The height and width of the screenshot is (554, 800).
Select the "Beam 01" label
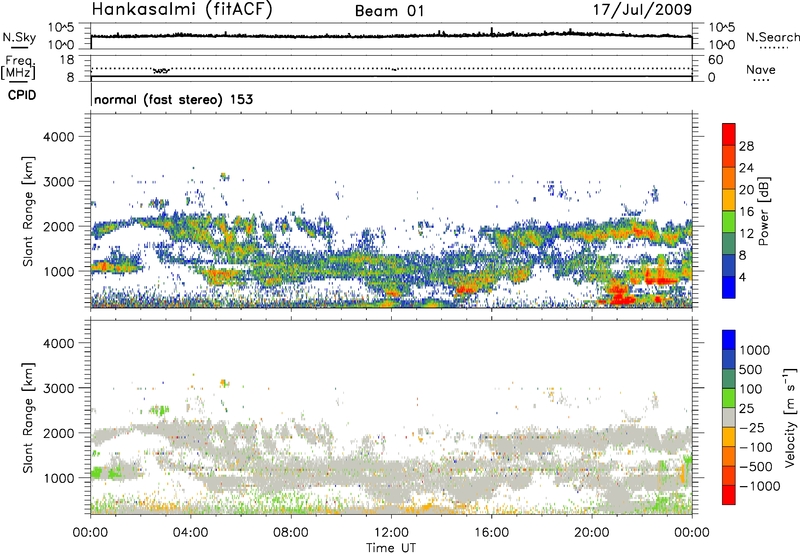point(389,11)
